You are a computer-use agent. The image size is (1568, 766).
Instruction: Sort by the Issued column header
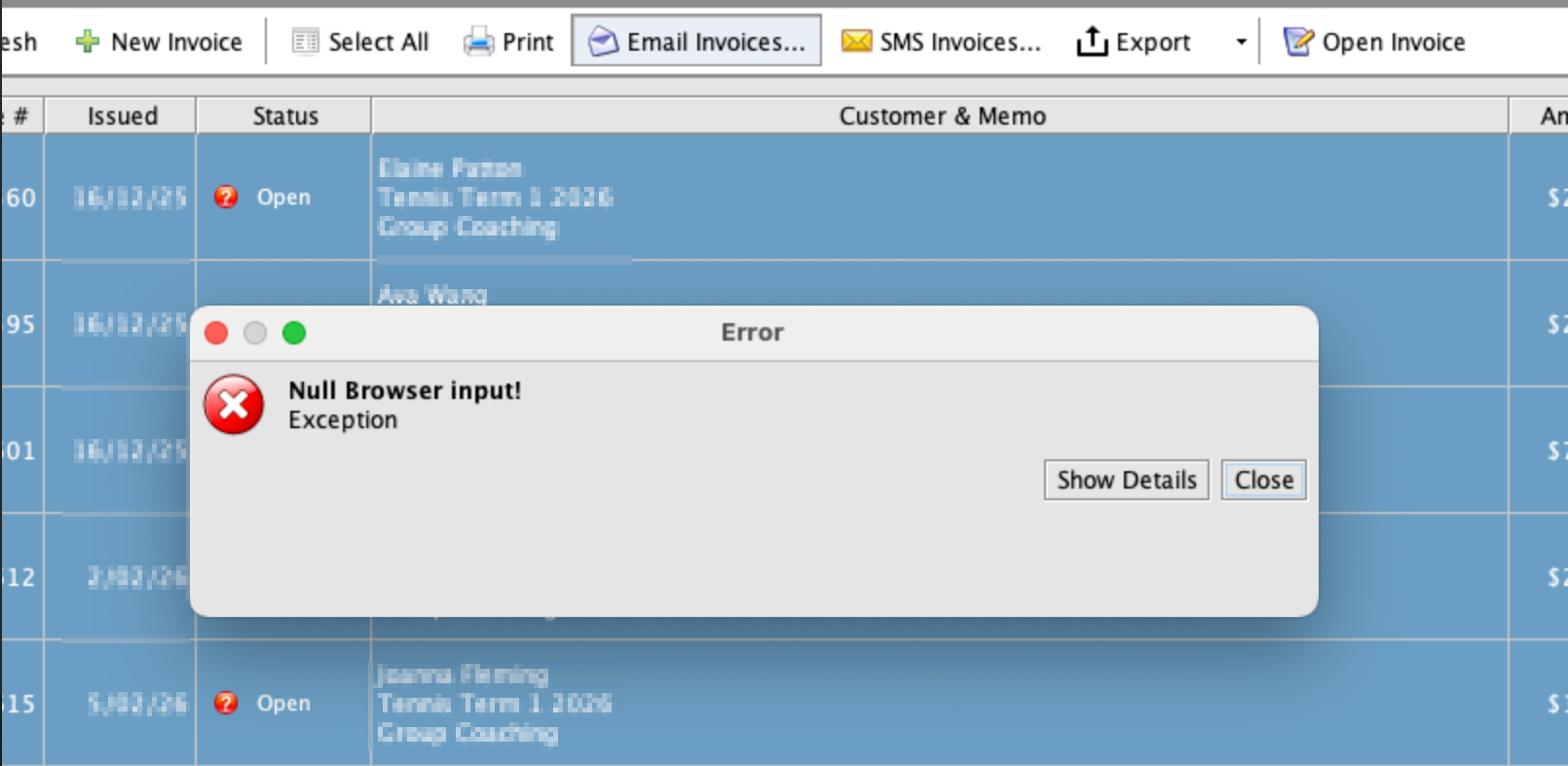click(x=122, y=116)
